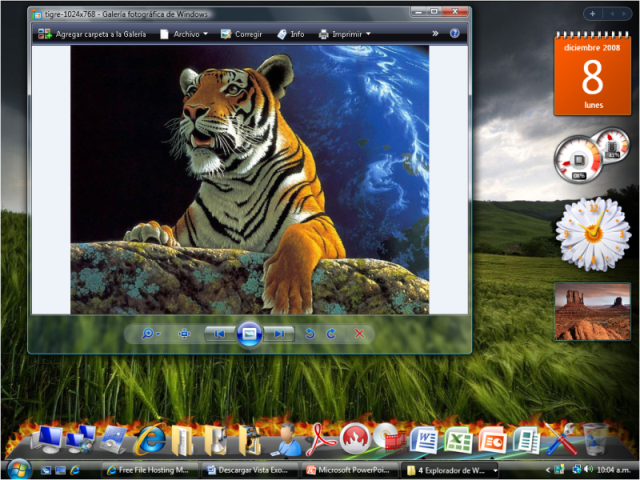Start the slideshow with the center play button
Viewport: 640px width, 480px height.
[250, 333]
